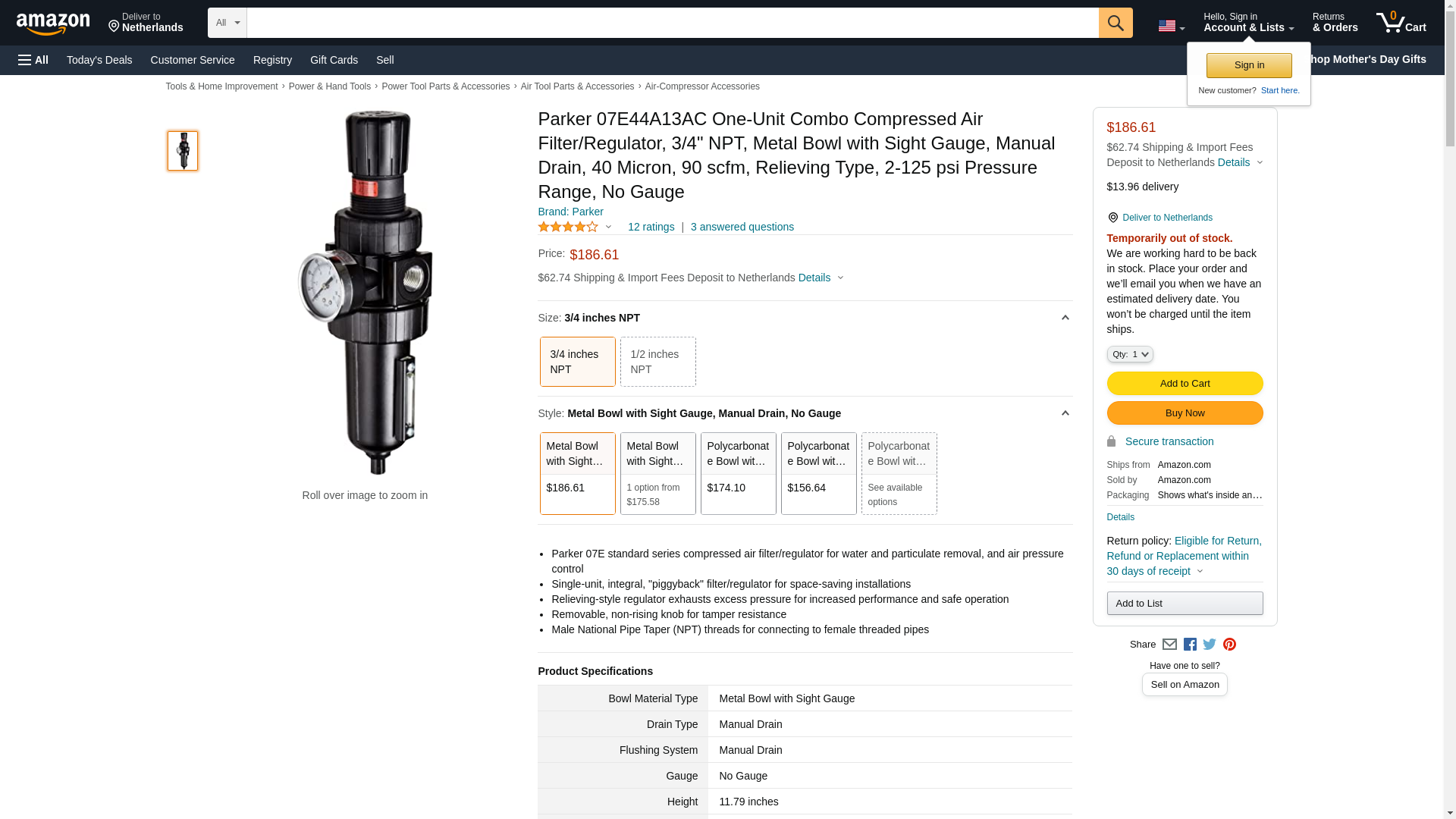
Task: Click the search magnifying glass button
Action: point(1115,23)
